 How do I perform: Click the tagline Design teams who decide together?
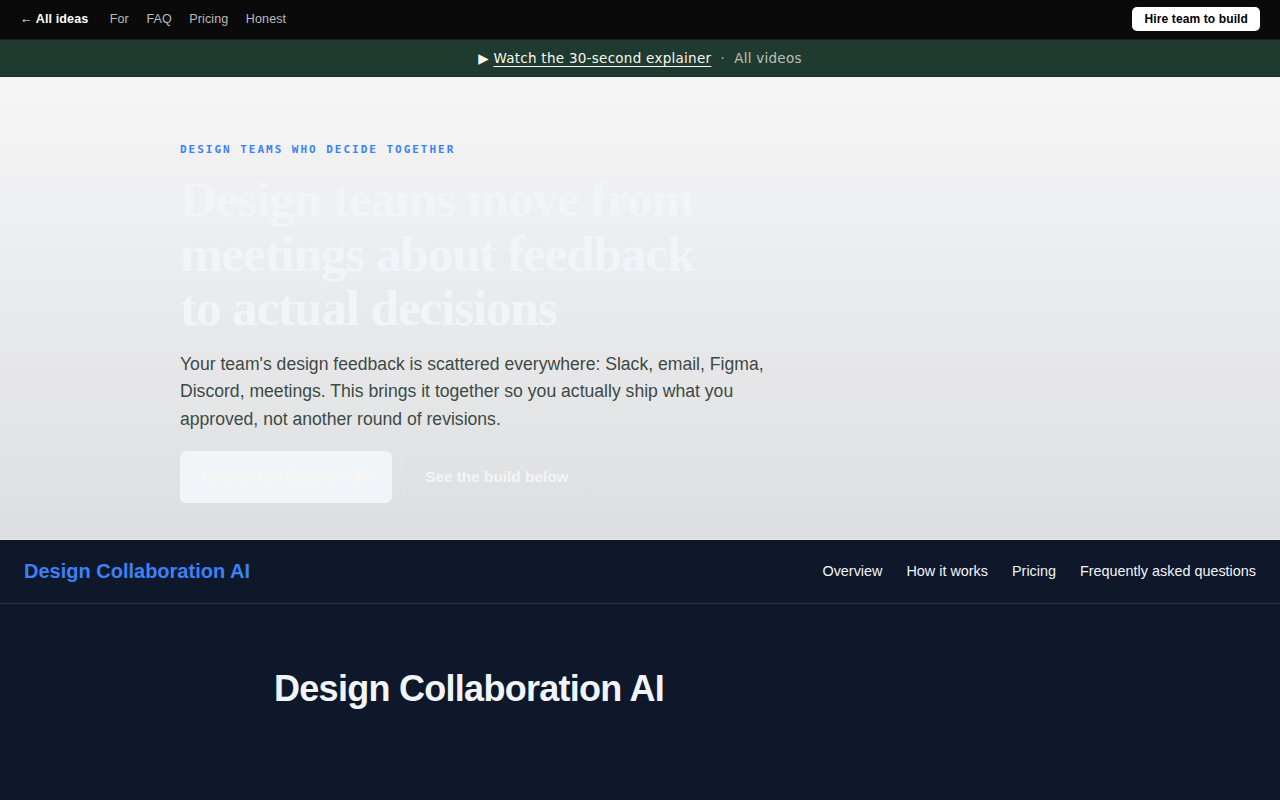tap(317, 149)
